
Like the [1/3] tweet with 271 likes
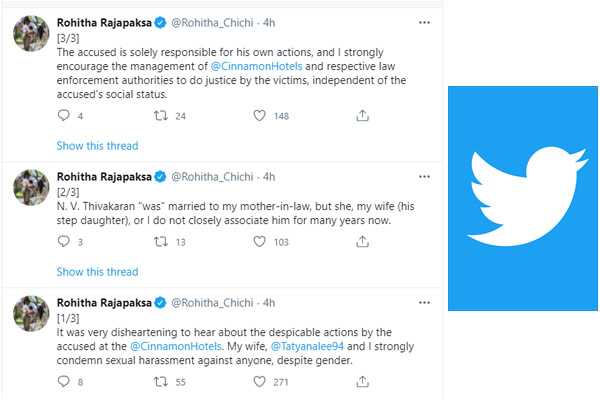(260, 381)
